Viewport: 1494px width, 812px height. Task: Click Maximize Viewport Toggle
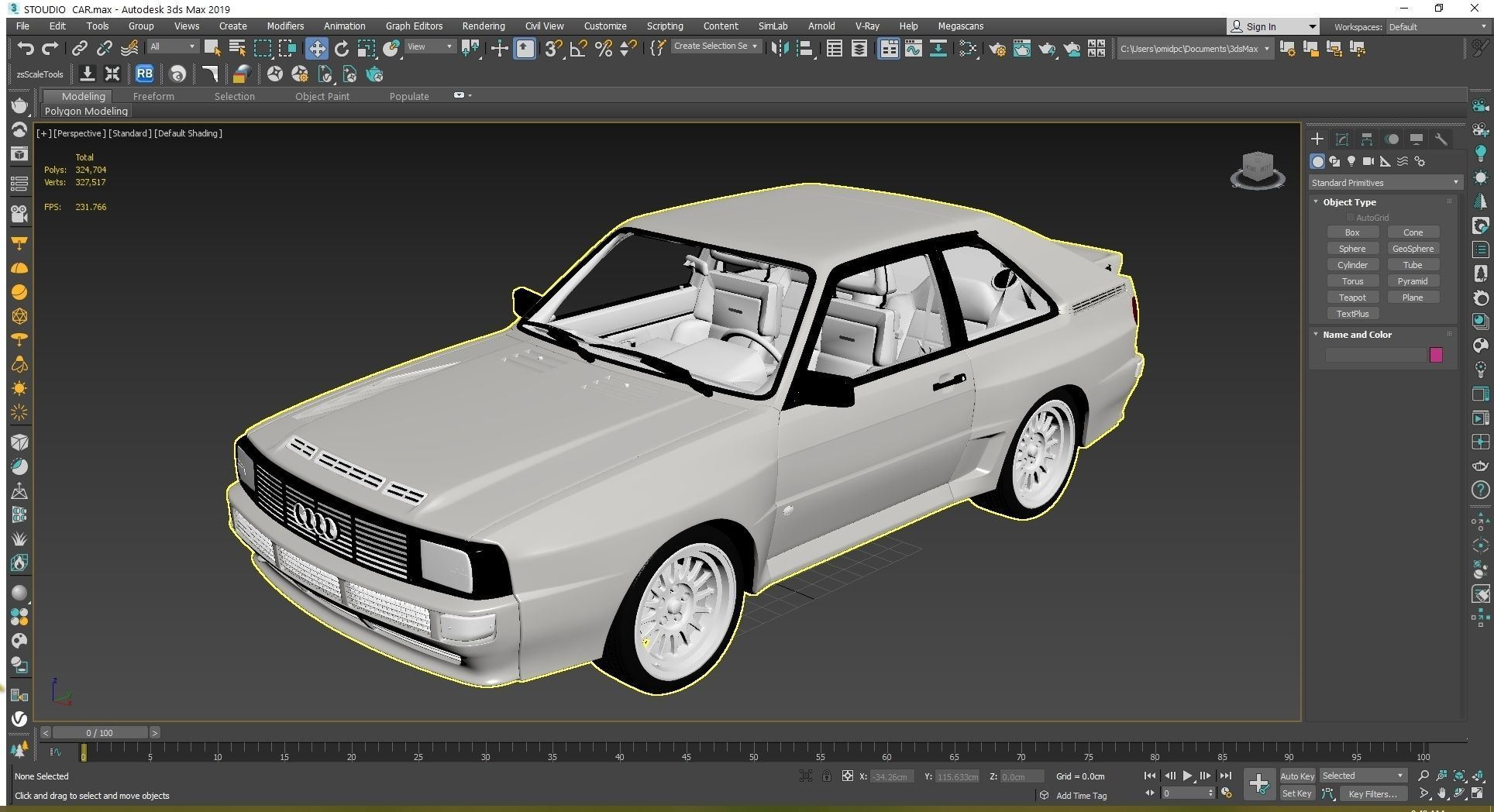coord(1477,793)
